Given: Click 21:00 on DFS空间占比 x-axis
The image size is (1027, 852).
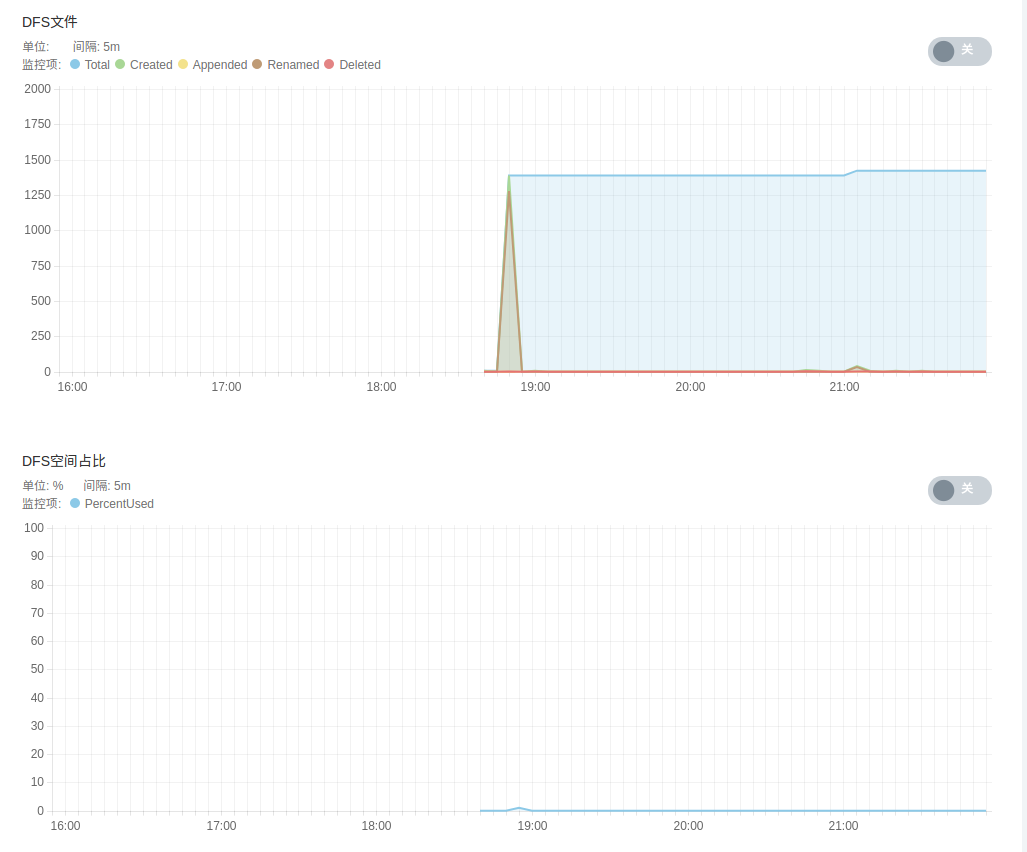Looking at the screenshot, I should 843,826.
